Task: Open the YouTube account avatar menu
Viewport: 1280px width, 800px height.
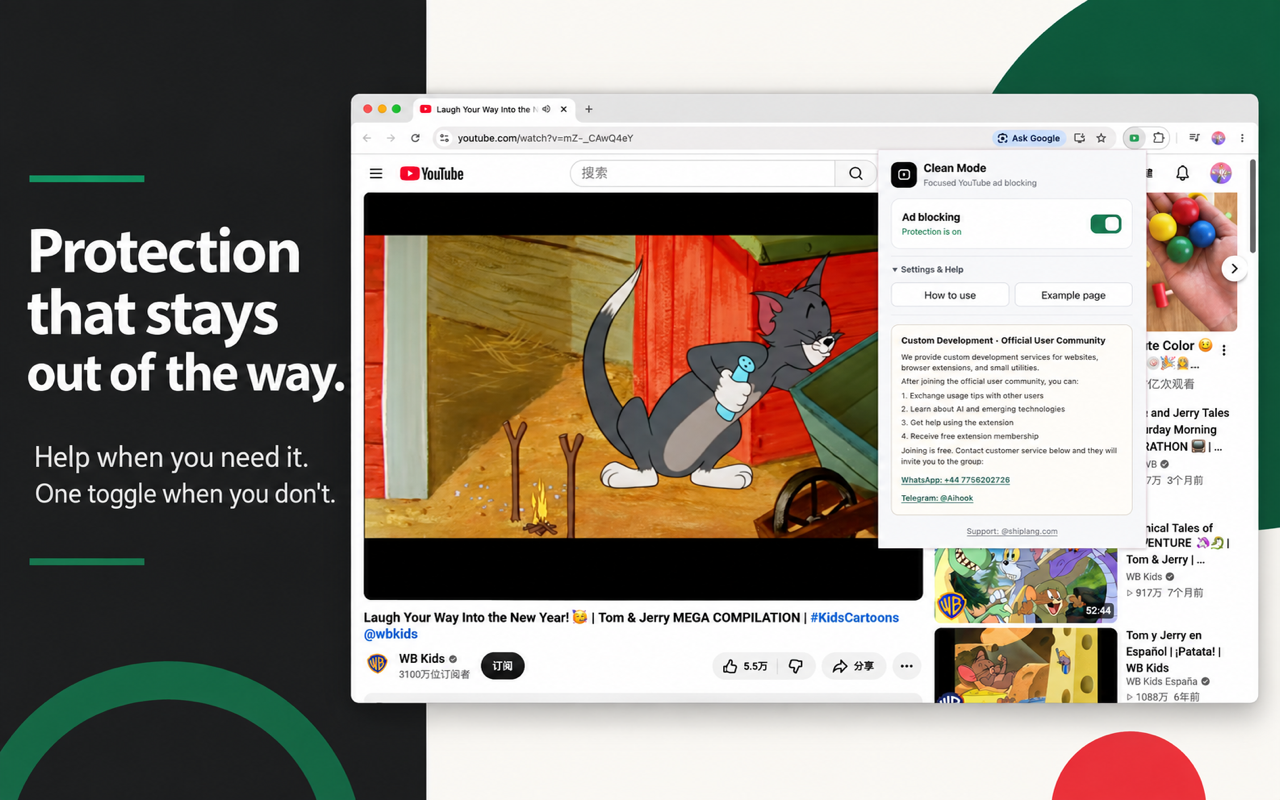Action: coord(1220,173)
